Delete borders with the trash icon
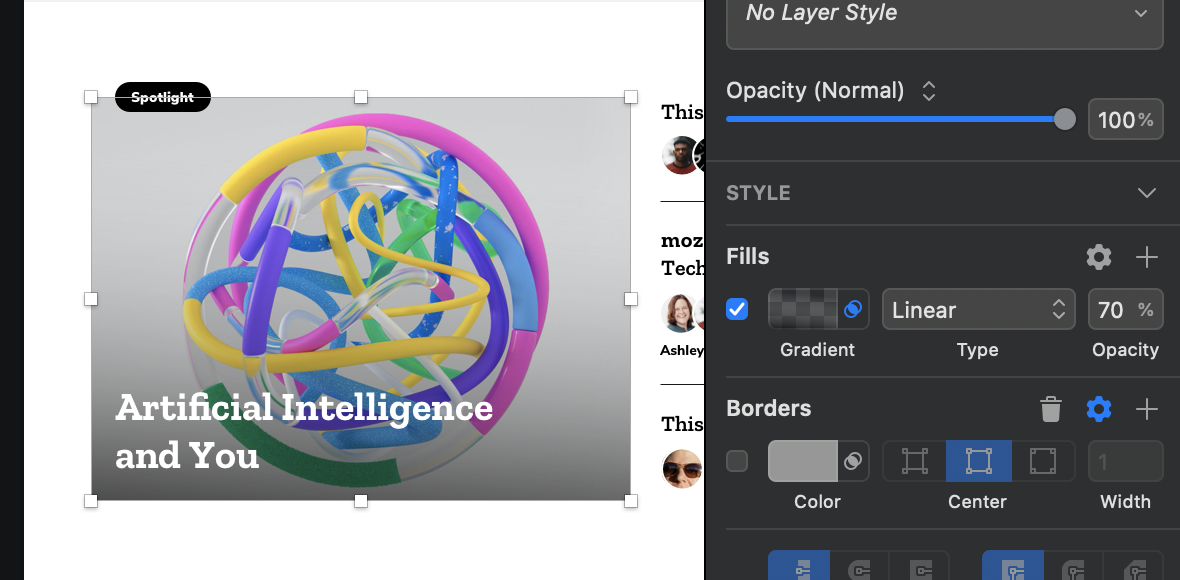The width and height of the screenshot is (1180, 580). 1051,409
